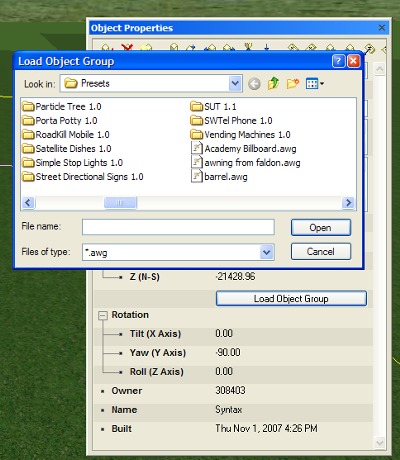This screenshot has width=400, height=460.
Task: Create new folder icon in dialog toolbar
Action: click(293, 83)
